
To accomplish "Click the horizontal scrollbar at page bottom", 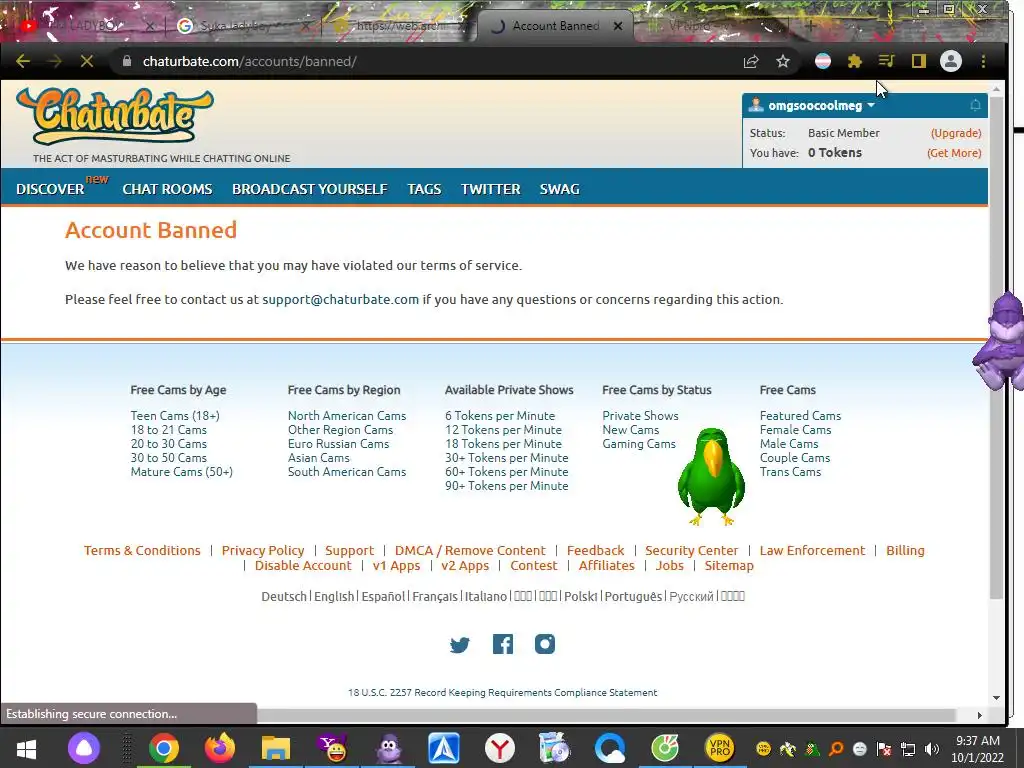I will 607,715.
